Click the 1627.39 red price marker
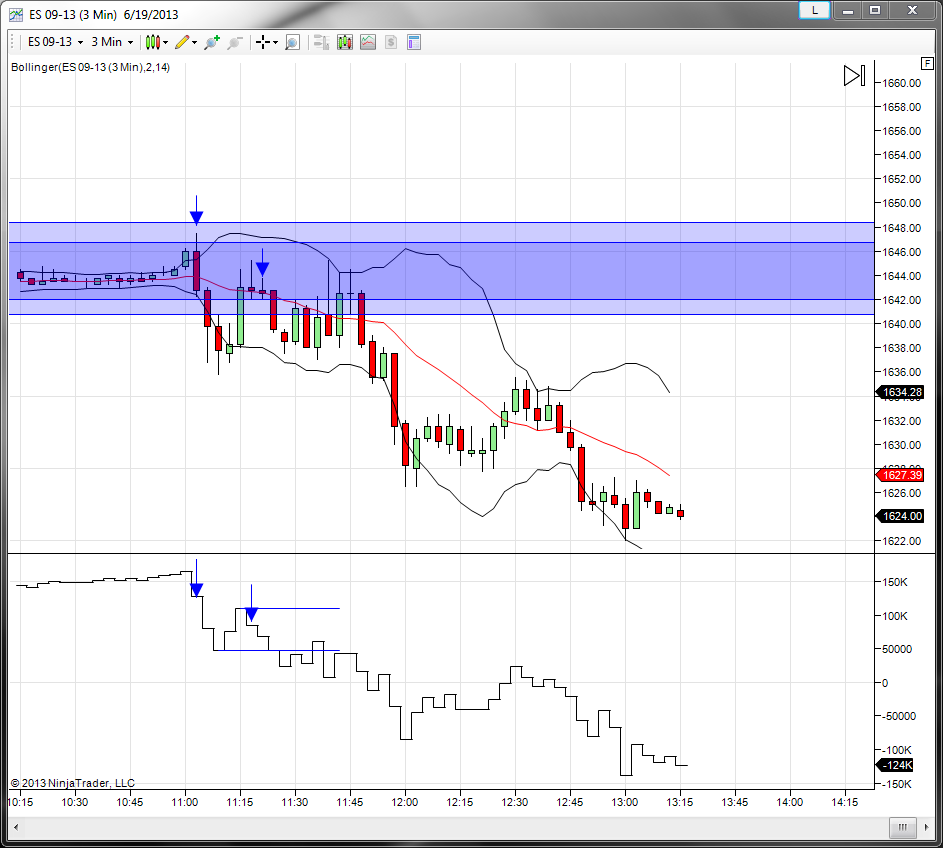The image size is (943, 848). pos(899,475)
